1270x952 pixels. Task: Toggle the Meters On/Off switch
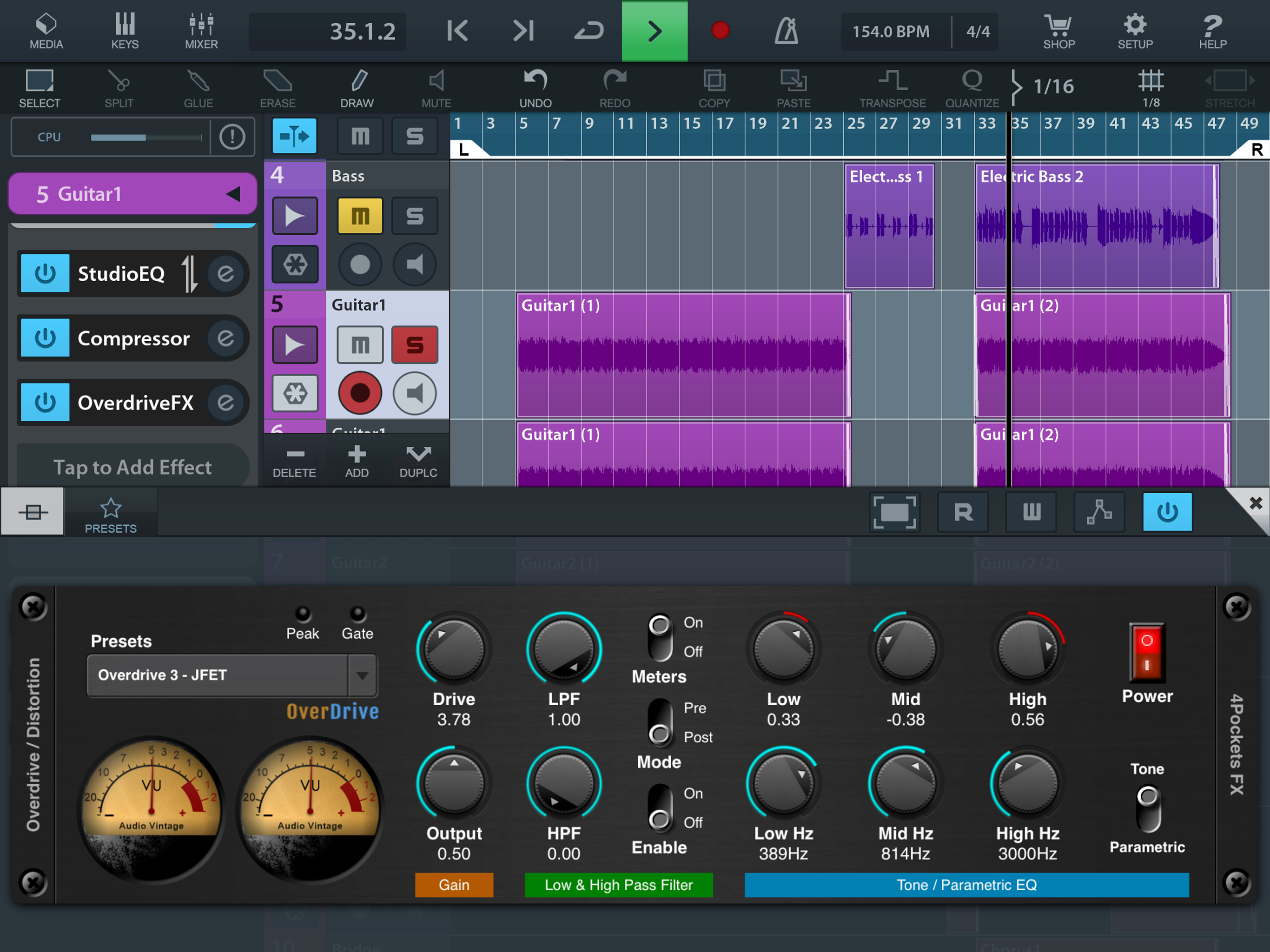660,637
